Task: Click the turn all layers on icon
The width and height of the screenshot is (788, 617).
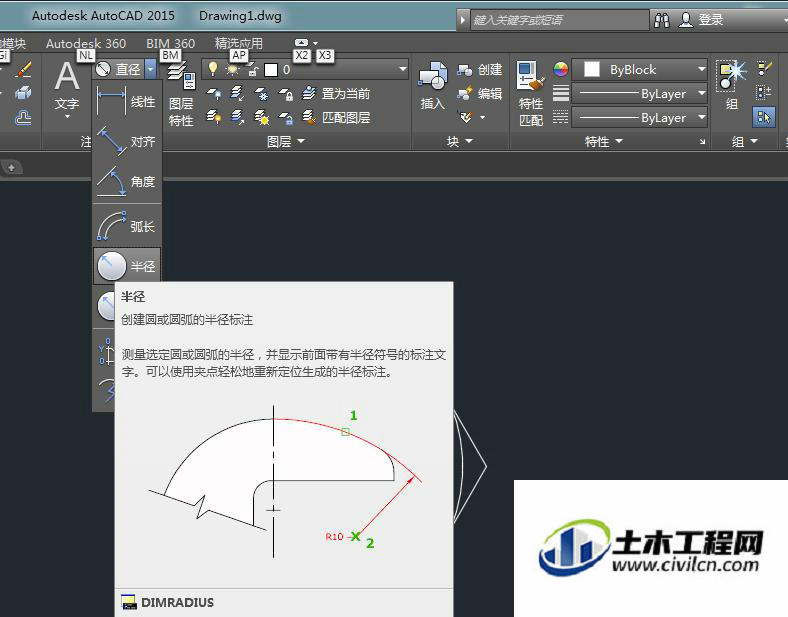Action: tap(214, 118)
